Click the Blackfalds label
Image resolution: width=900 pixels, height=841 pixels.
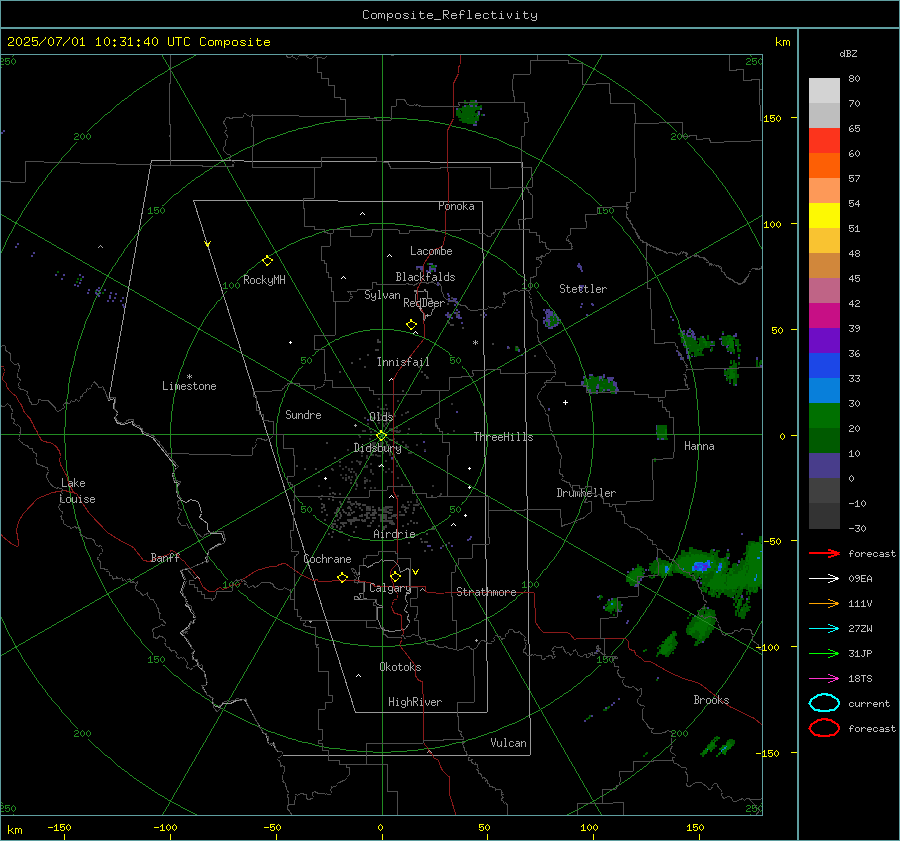click(425, 277)
